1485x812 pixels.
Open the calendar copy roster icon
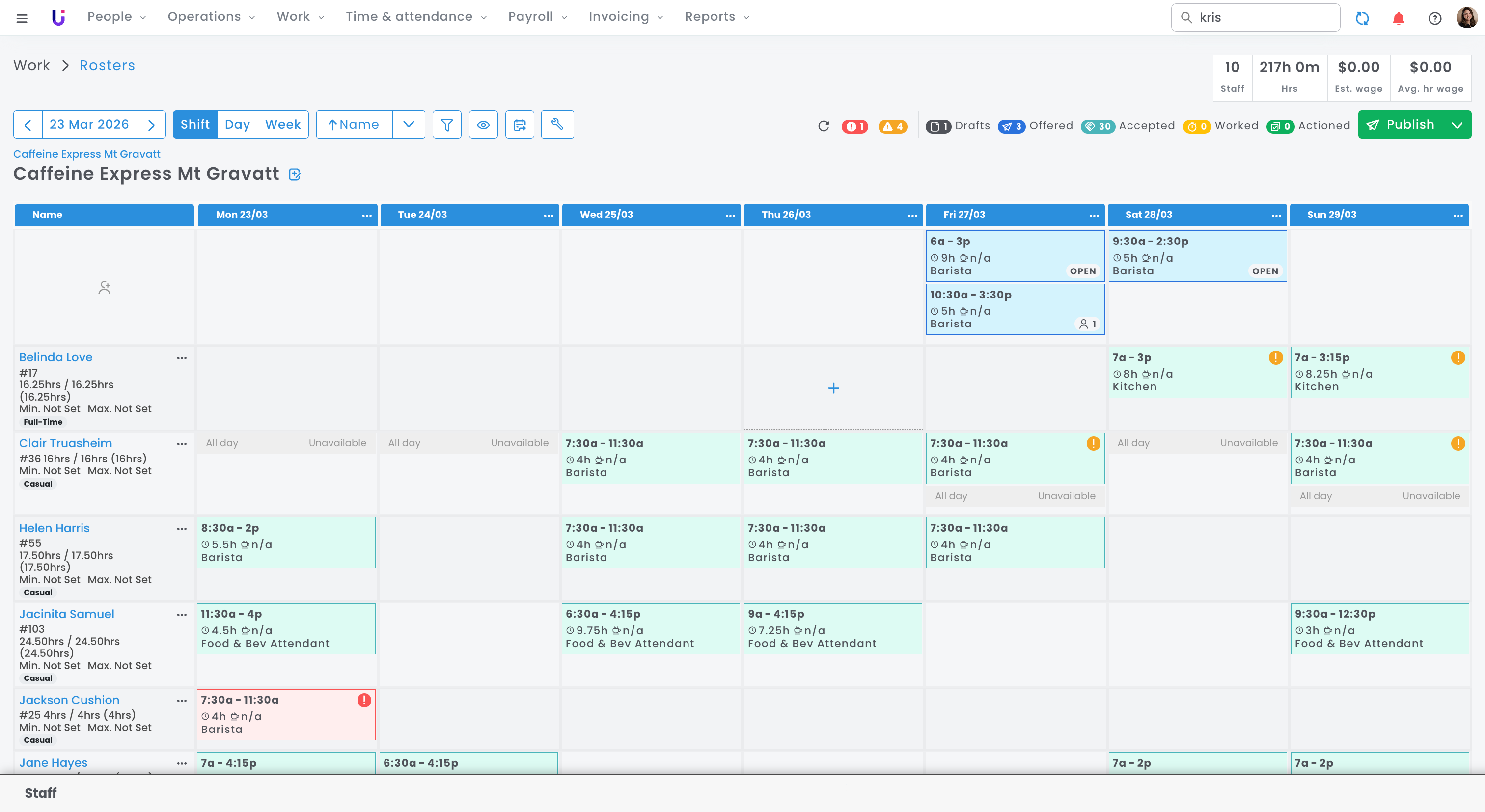(520, 125)
